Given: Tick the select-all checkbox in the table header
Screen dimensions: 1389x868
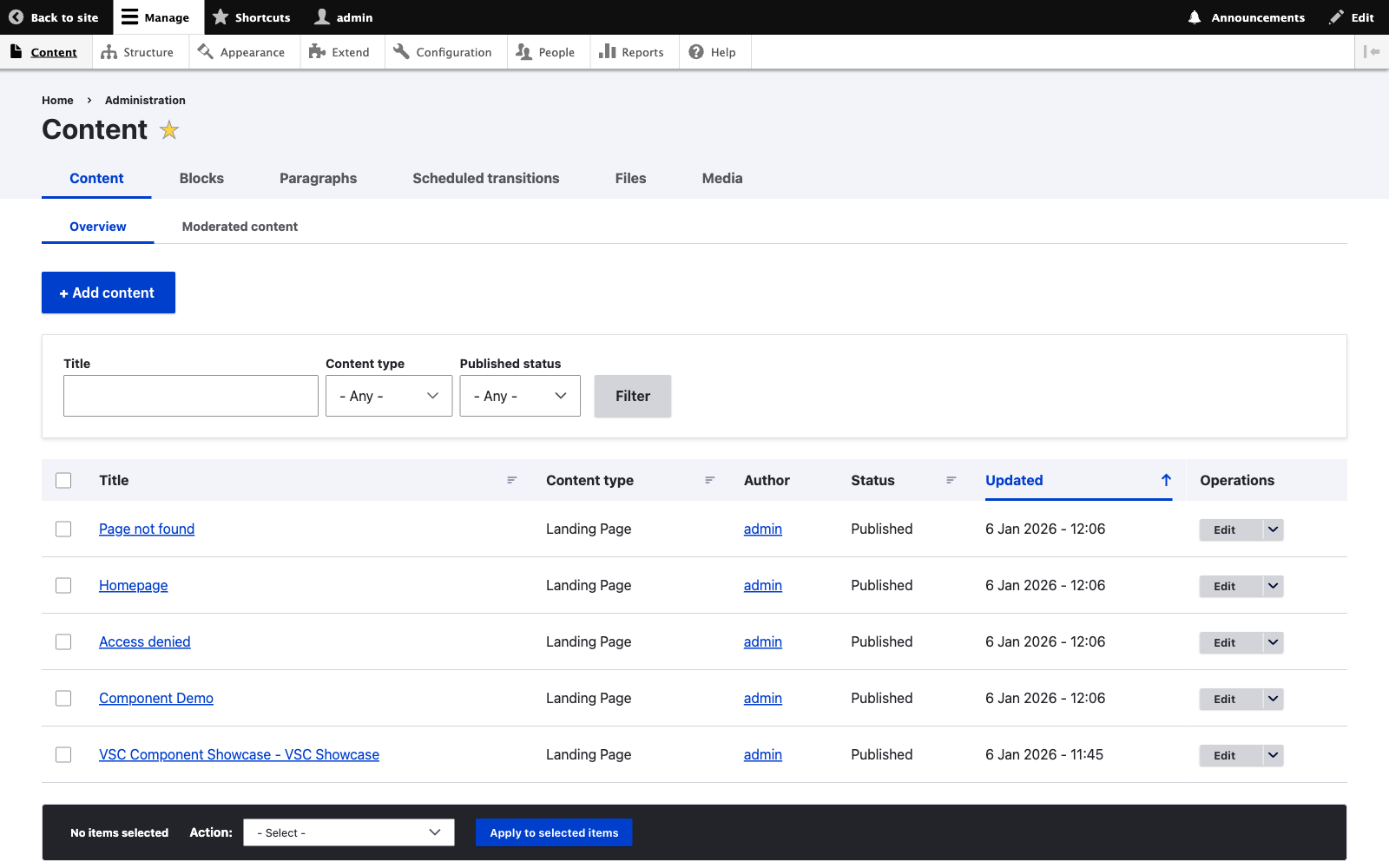Looking at the screenshot, I should (63, 480).
